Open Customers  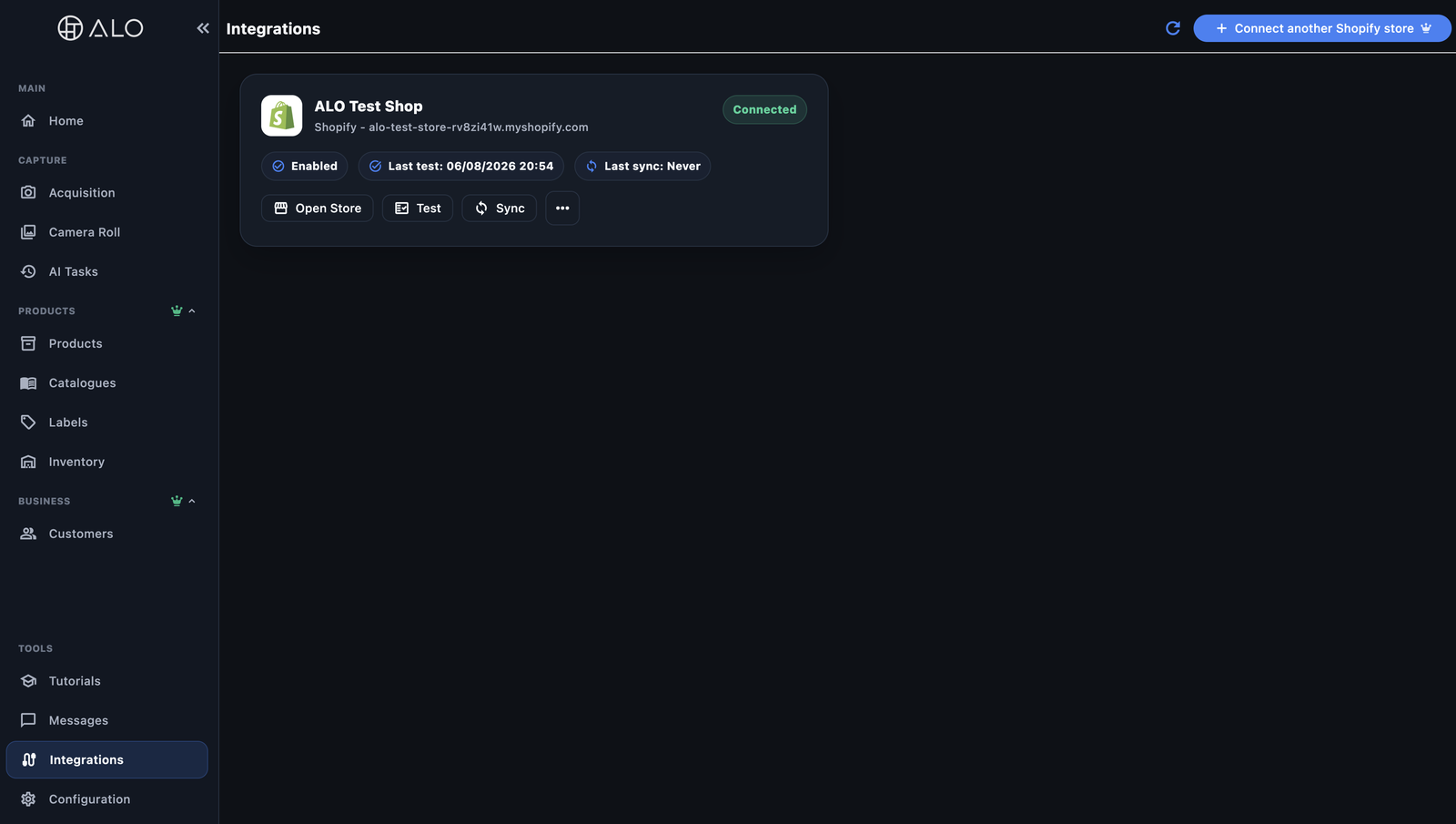[106, 534]
